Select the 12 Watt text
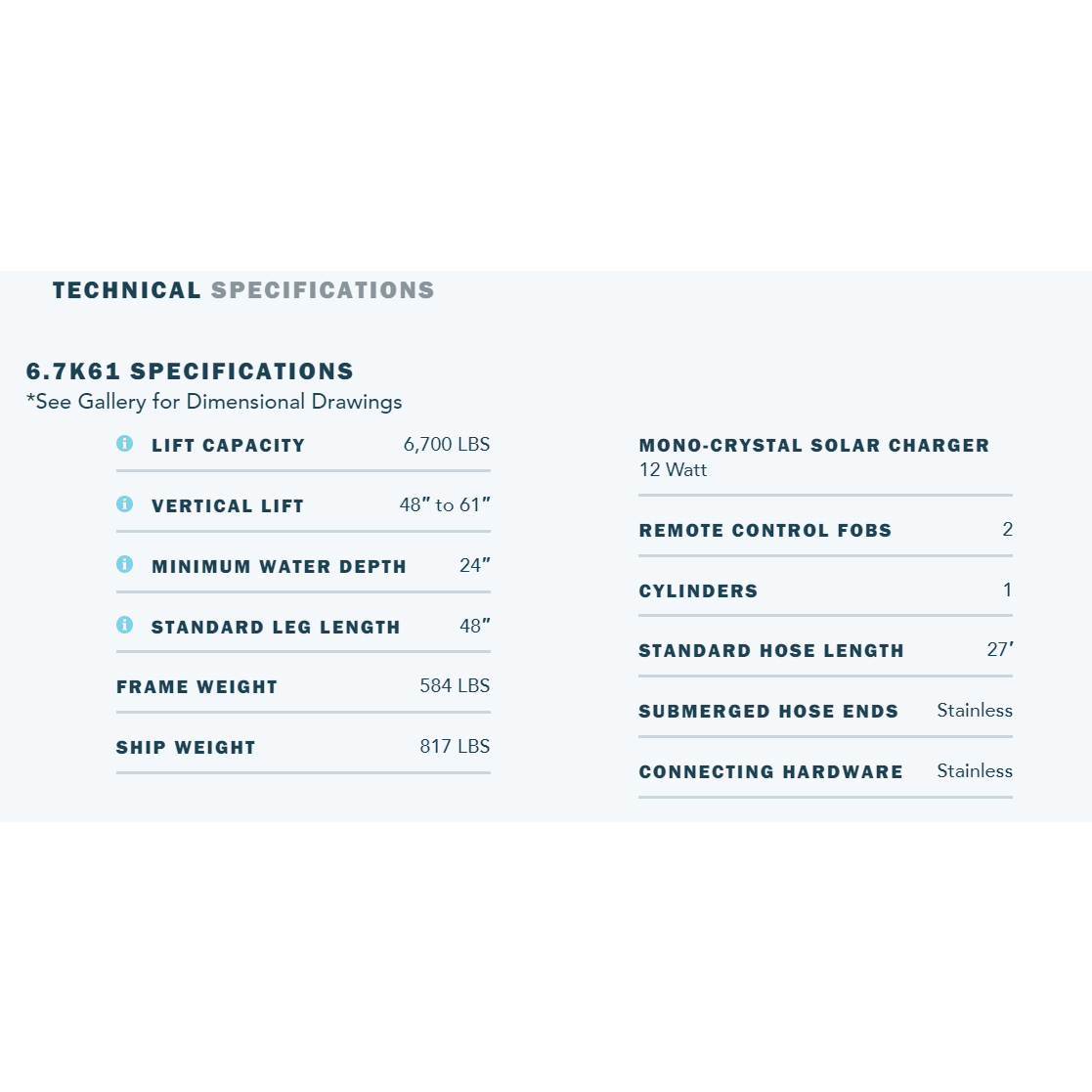 673,470
